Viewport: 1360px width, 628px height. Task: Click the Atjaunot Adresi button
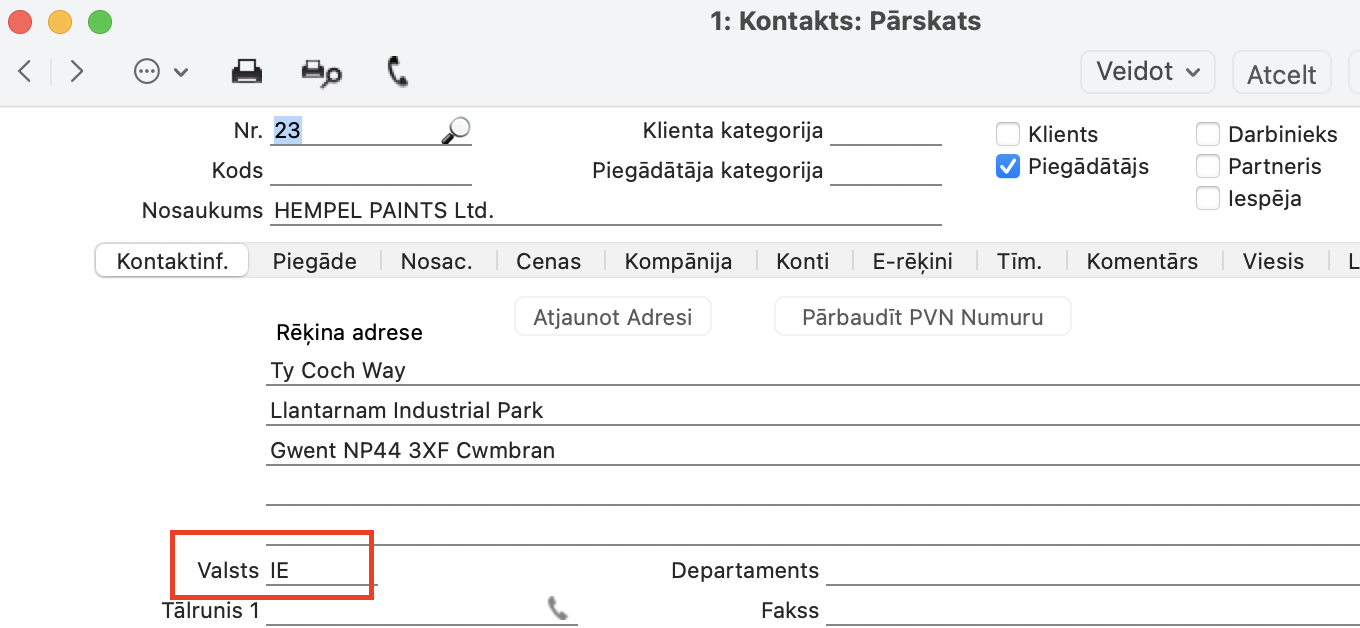pyautogui.click(x=612, y=318)
